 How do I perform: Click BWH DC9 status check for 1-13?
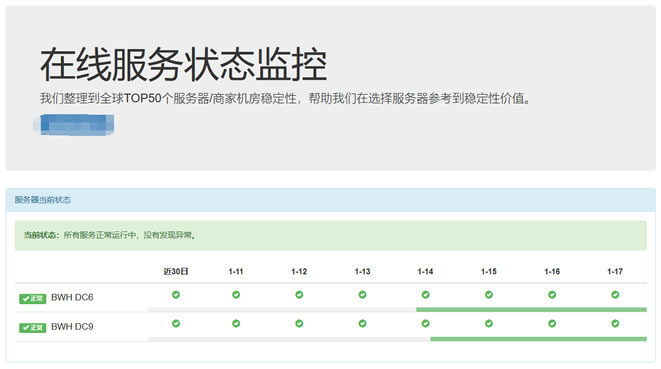363,323
